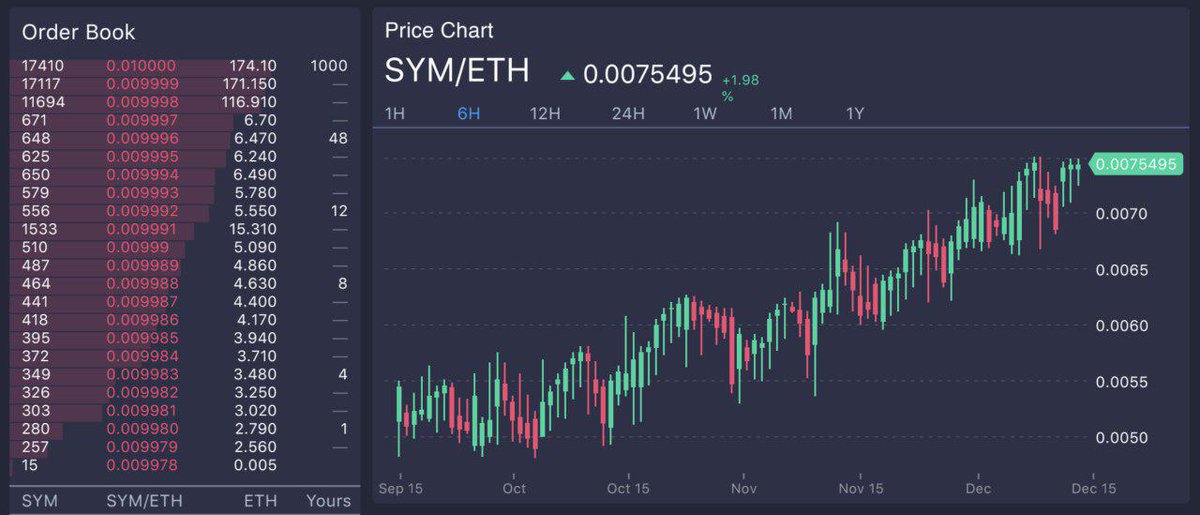This screenshot has width=1200, height=515.
Task: Select order price 0.009982
Action: [141, 392]
